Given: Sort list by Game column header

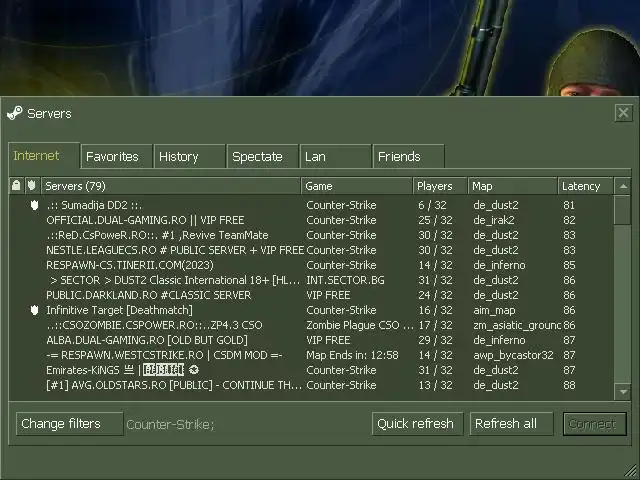Looking at the screenshot, I should click(357, 186).
